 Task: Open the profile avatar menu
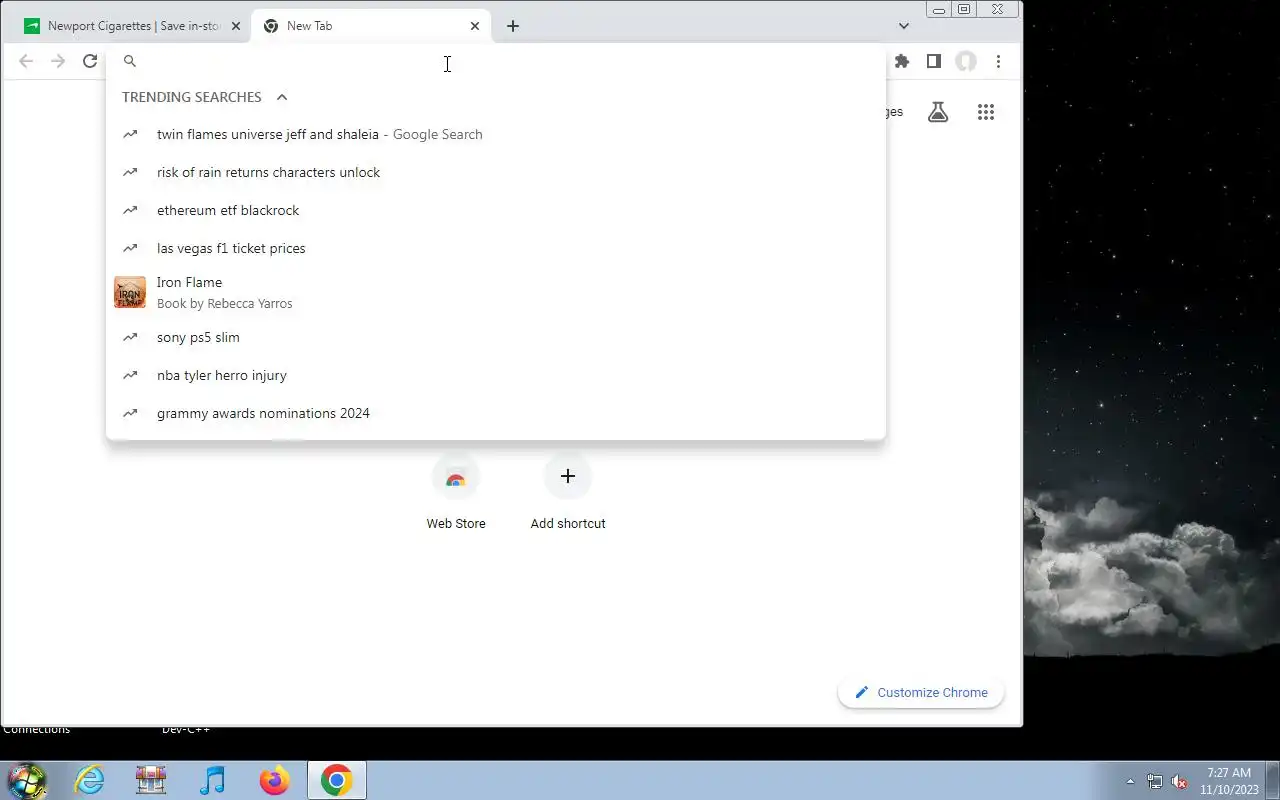pyautogui.click(x=966, y=61)
